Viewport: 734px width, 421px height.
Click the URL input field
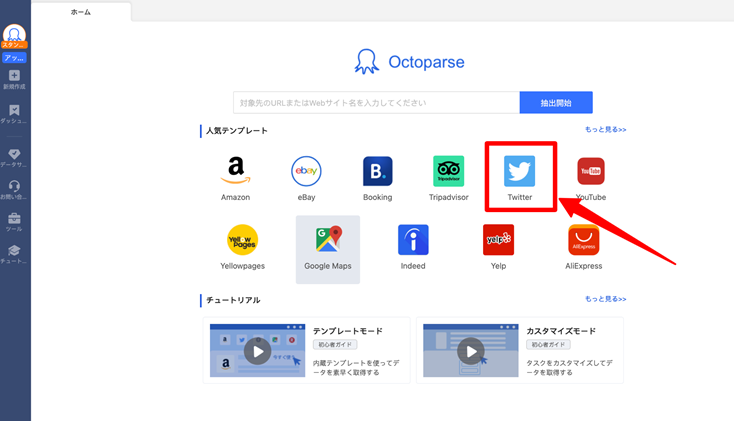(x=376, y=103)
